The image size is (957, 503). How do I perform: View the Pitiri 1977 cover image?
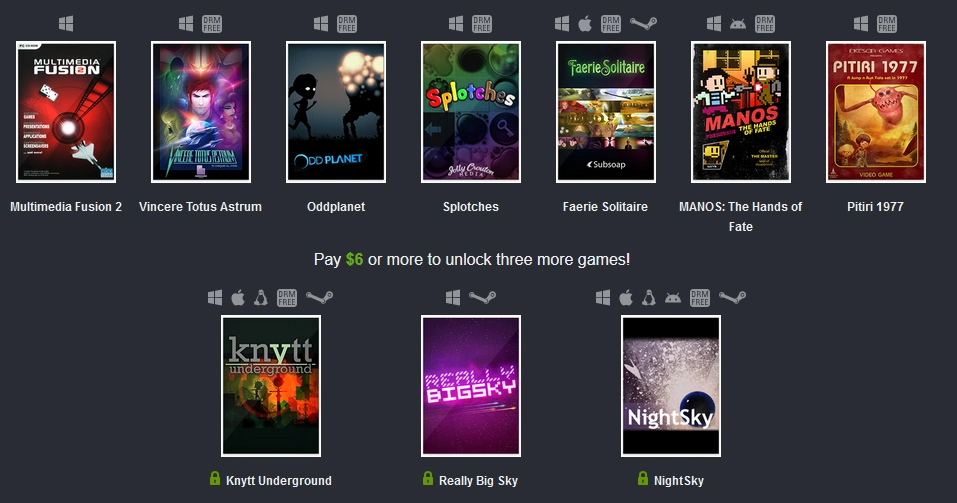(875, 112)
